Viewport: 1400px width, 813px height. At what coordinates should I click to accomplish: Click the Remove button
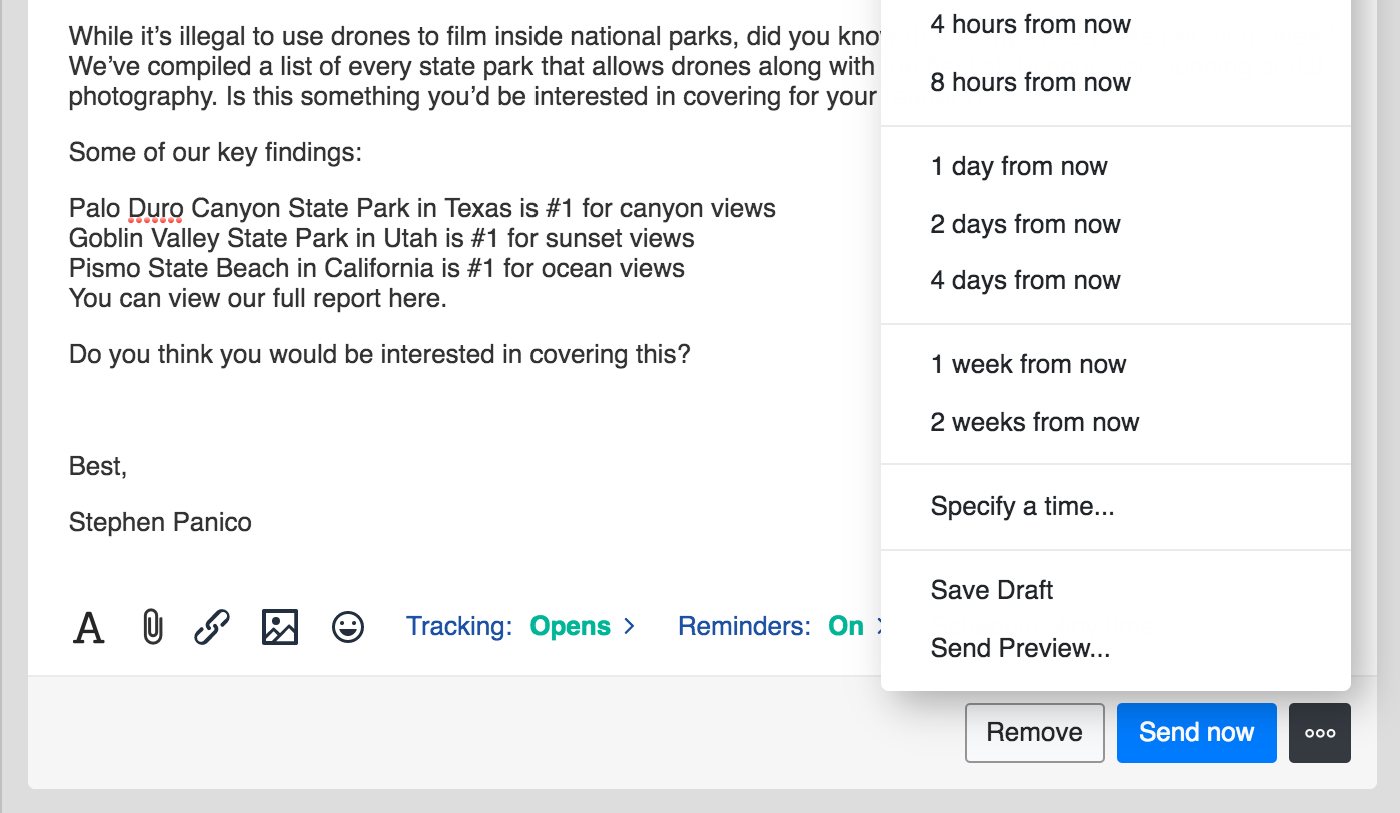click(x=1034, y=733)
